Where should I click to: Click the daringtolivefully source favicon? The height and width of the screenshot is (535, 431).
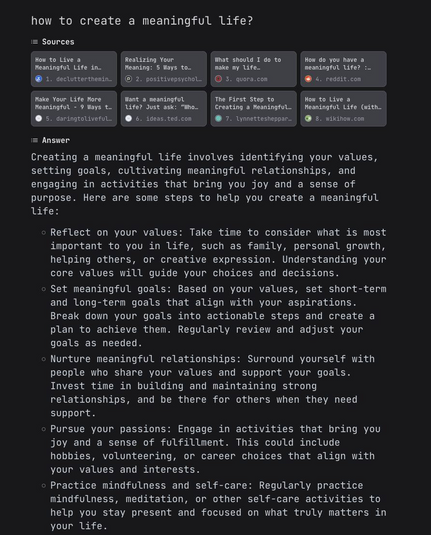pyautogui.click(x=39, y=118)
